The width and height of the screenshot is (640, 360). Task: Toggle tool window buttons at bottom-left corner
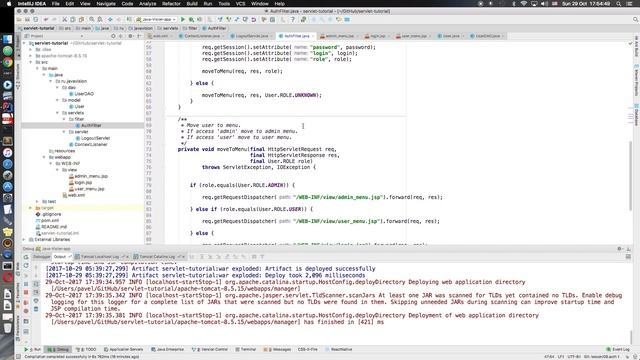tap(18, 357)
